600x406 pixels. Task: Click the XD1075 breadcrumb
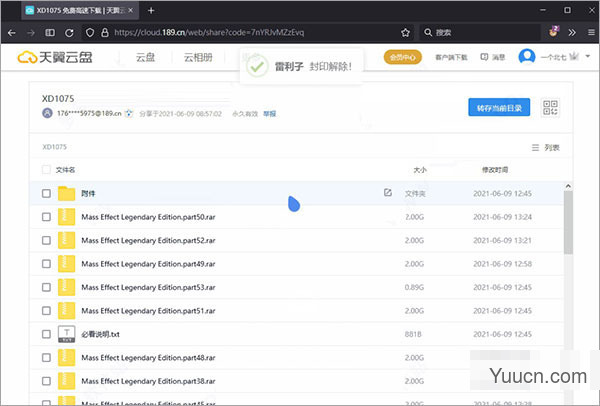(54, 147)
